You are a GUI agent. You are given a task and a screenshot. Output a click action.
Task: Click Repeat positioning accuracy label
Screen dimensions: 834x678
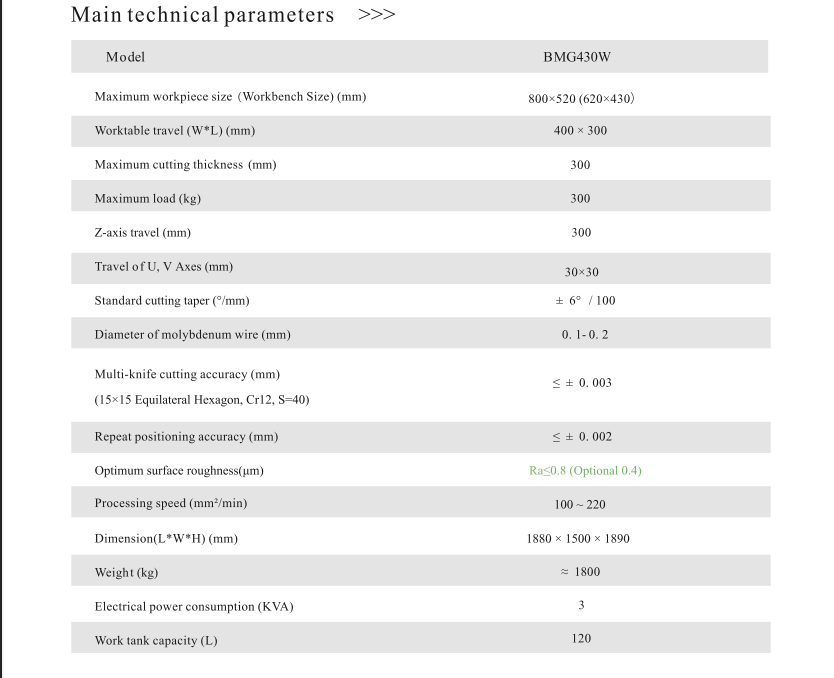[186, 437]
